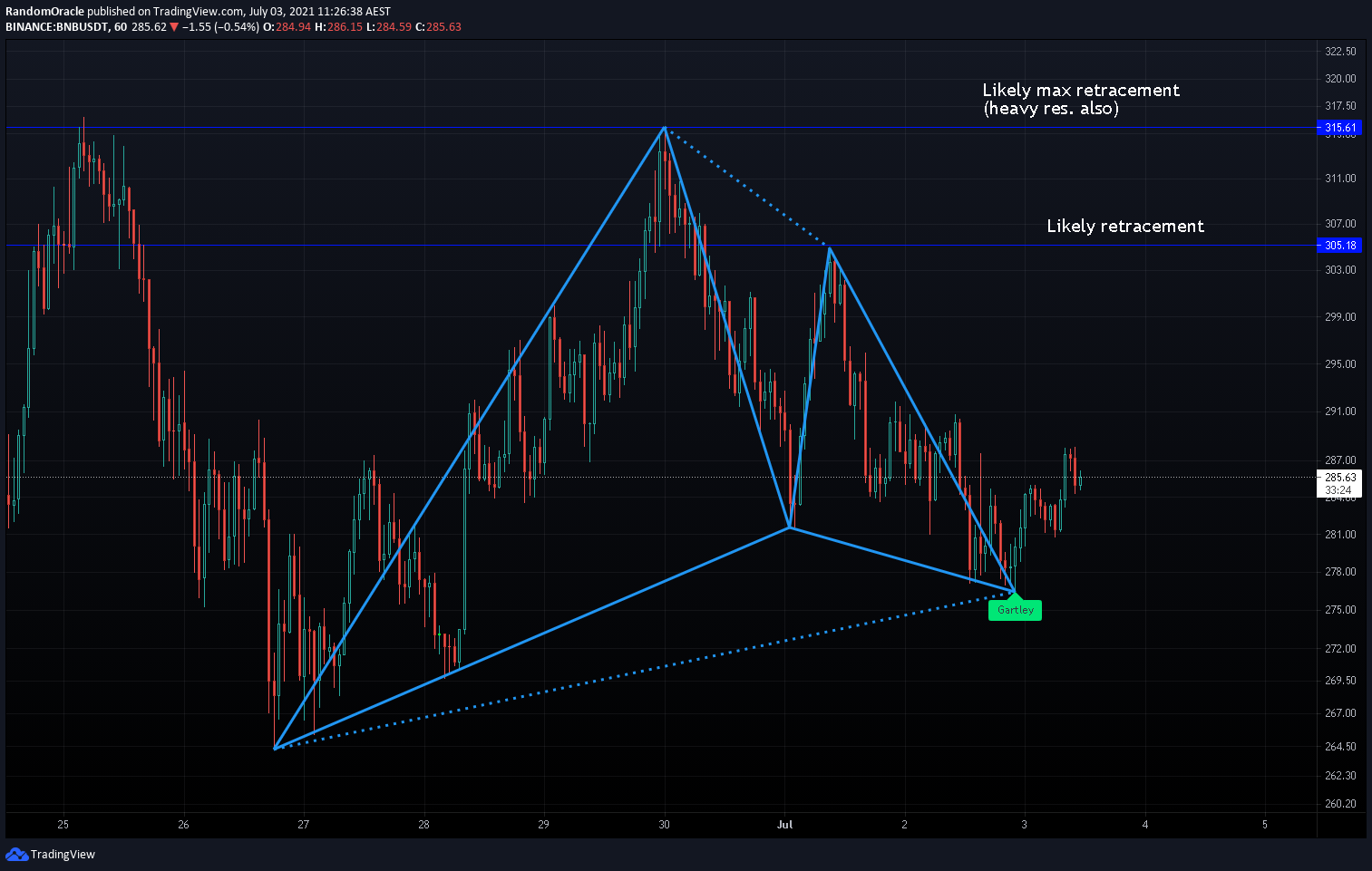Click the 33:24 candle countdown timer
The image size is (1372, 871).
(1338, 490)
